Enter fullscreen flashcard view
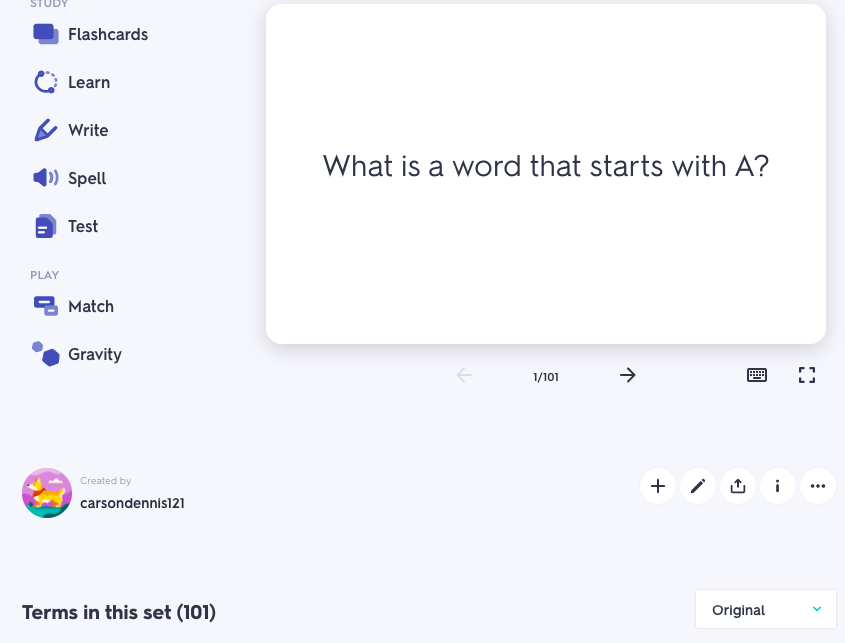 807,375
